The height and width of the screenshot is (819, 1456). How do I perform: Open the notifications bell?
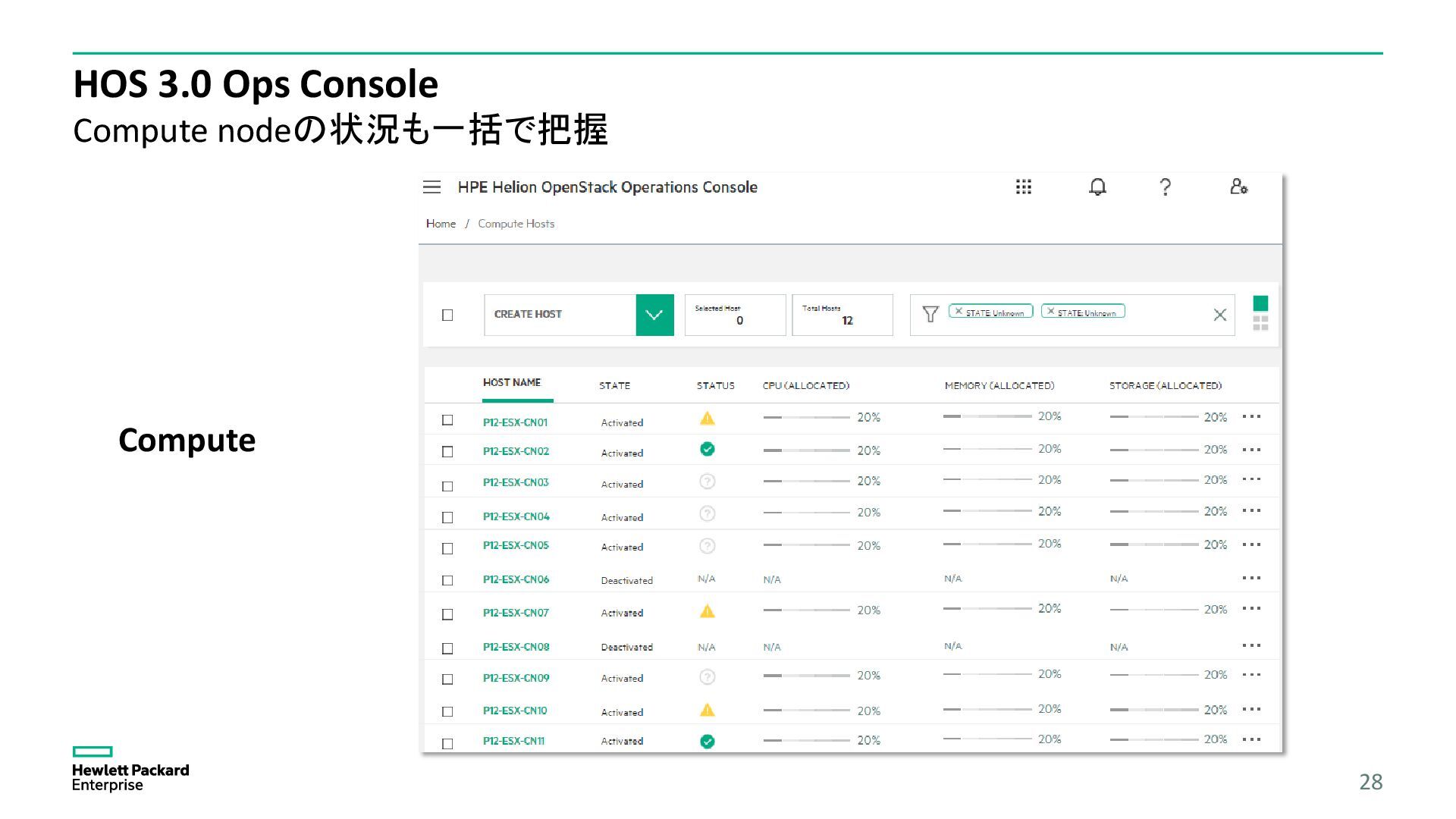[1097, 187]
